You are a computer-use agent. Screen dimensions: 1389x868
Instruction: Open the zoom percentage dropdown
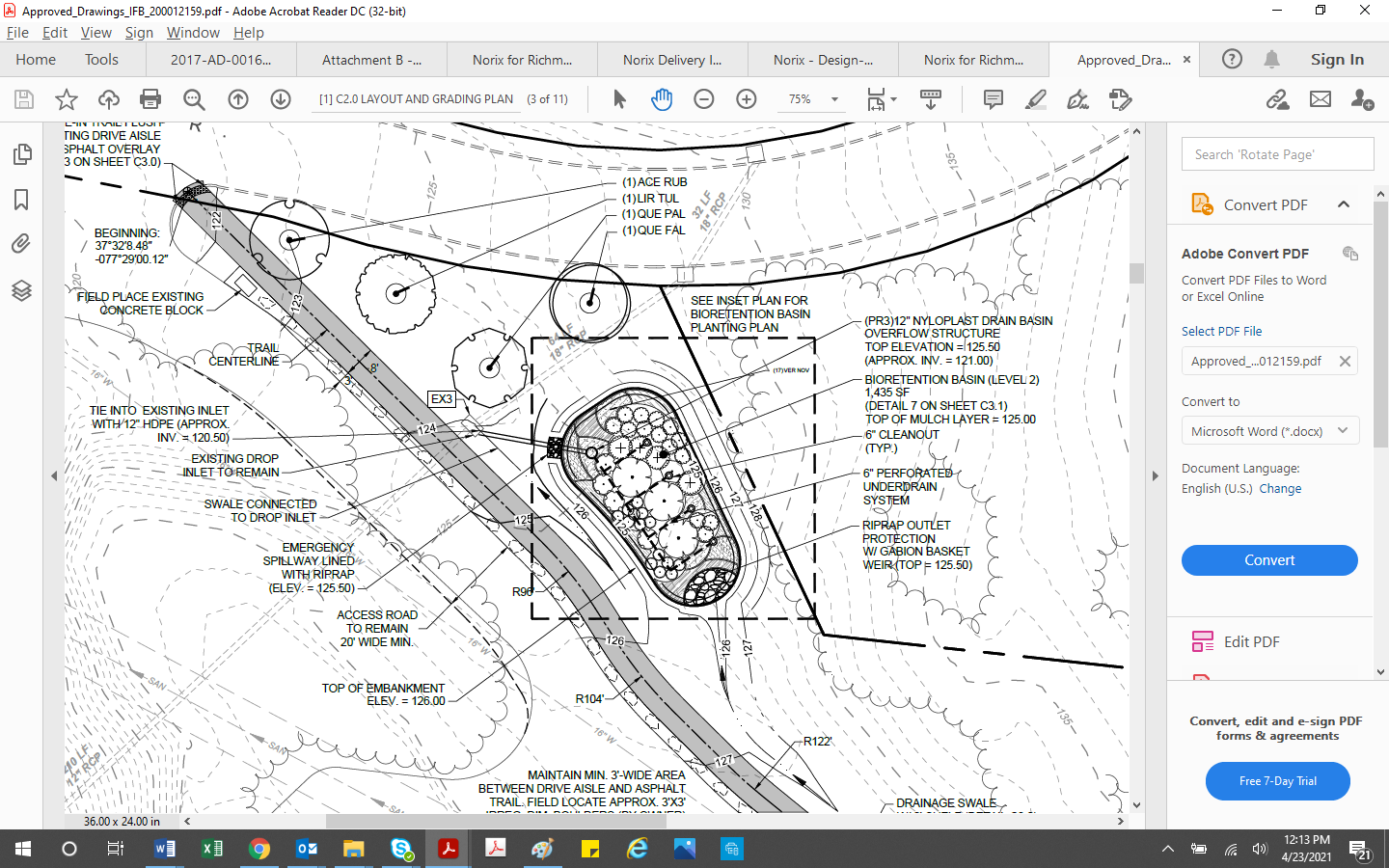[x=834, y=99]
